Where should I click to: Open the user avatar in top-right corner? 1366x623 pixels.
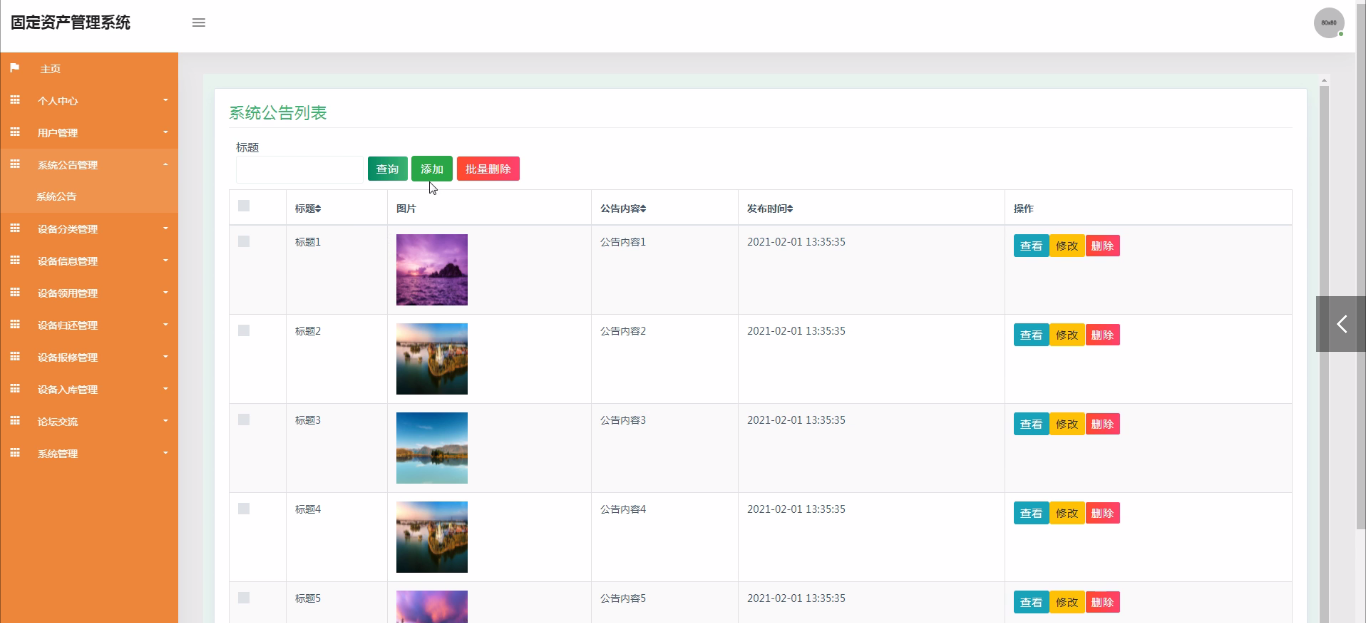pos(1329,22)
